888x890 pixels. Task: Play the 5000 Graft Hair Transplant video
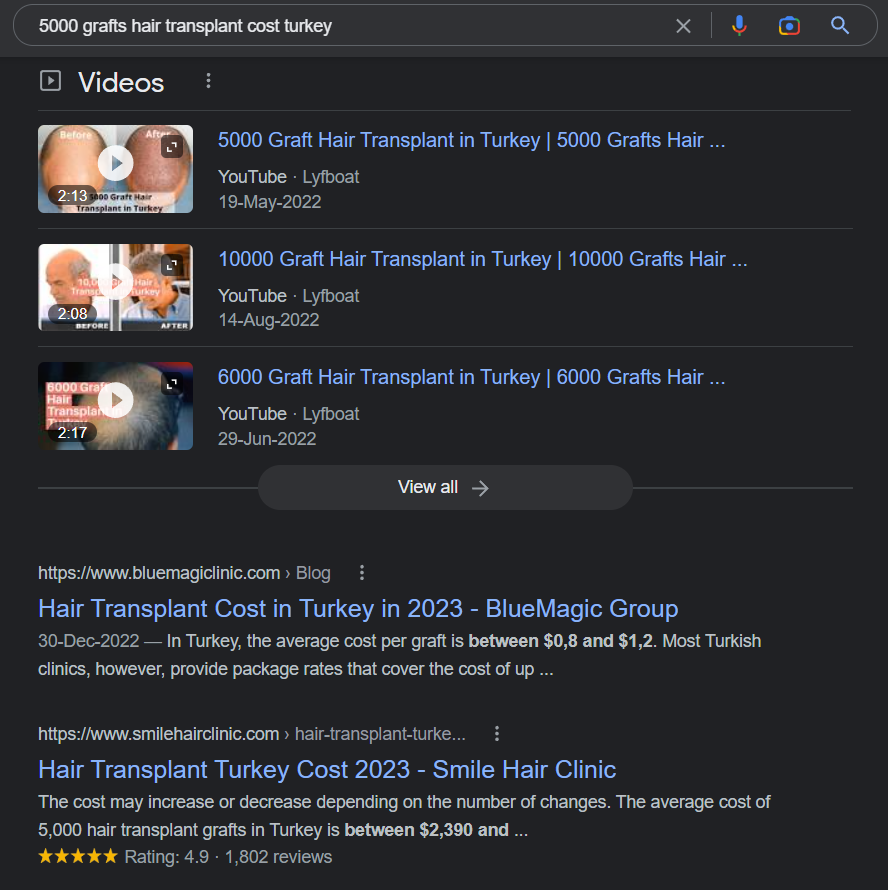116,163
